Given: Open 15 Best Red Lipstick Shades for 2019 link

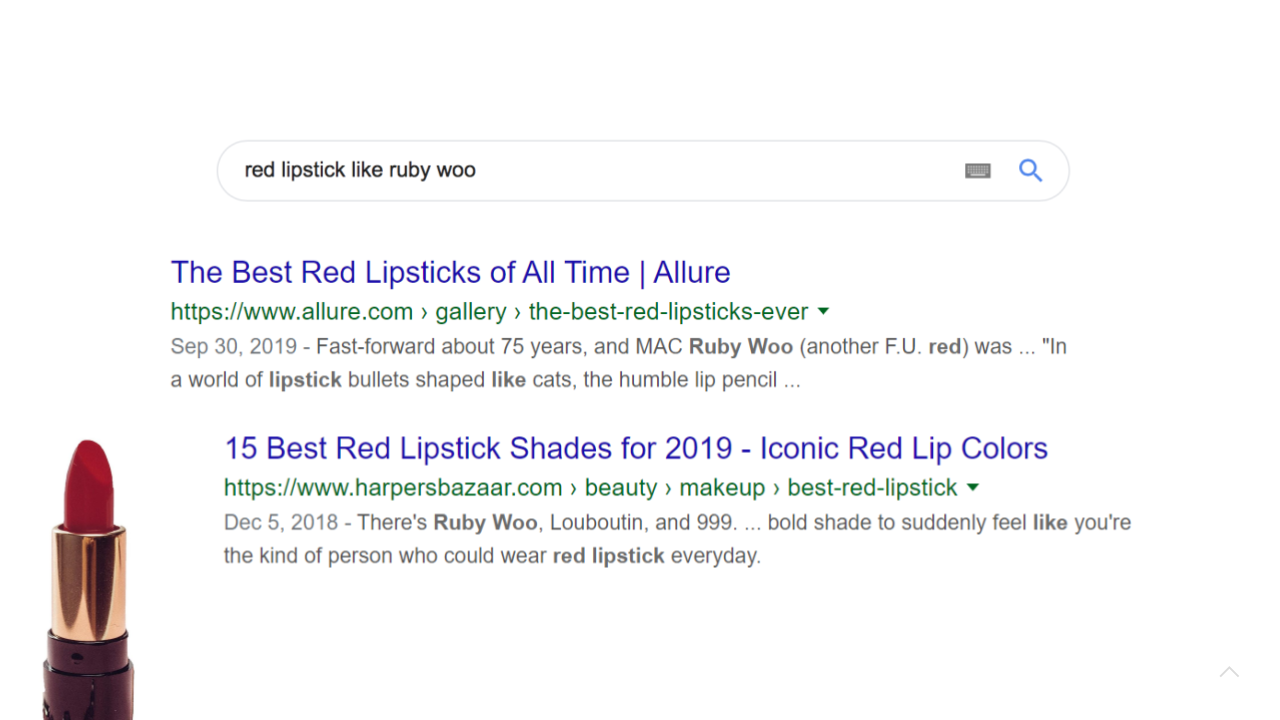Looking at the screenshot, I should pyautogui.click(x=636, y=448).
